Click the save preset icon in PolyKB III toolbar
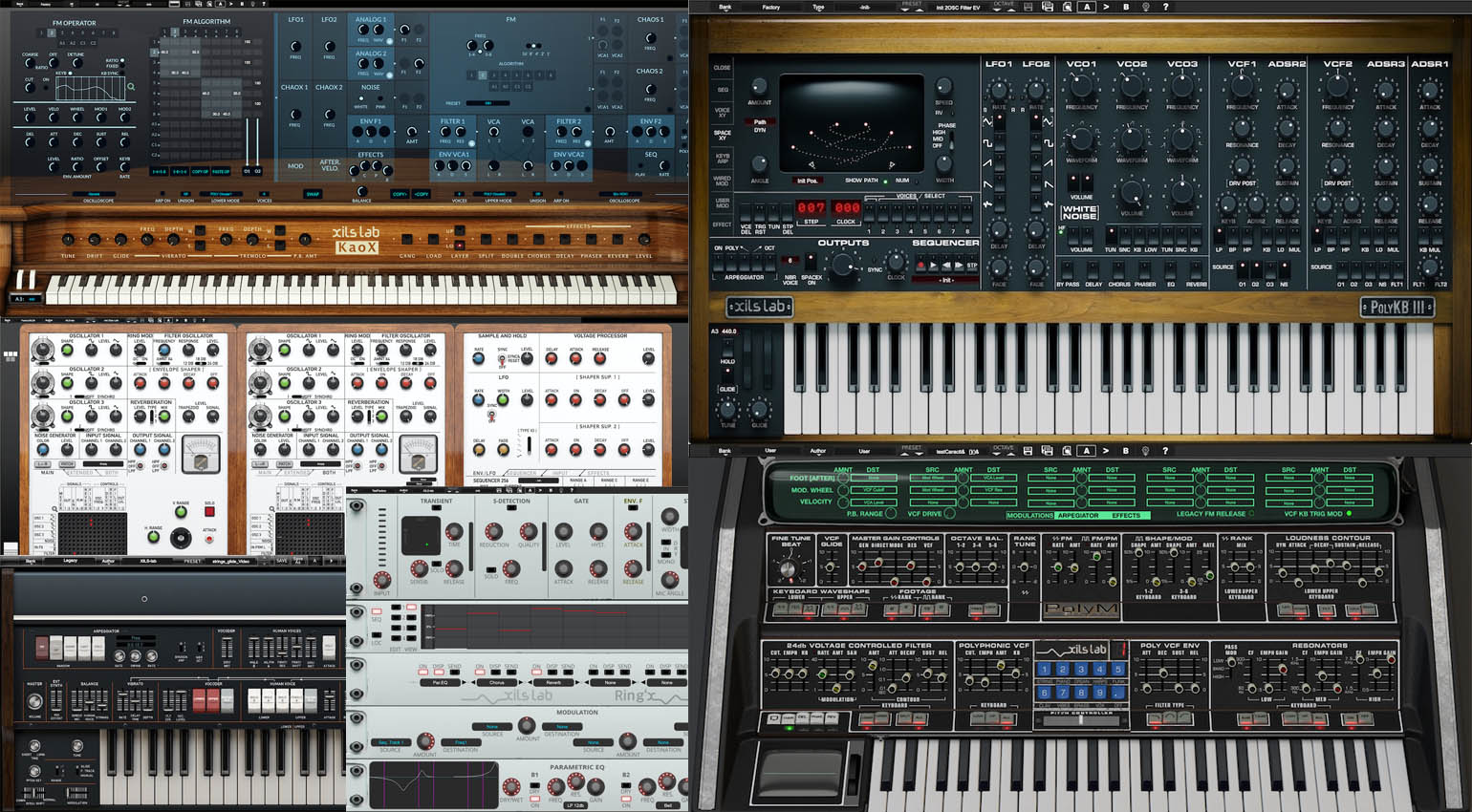Screen dimensions: 1472x812 tap(1028, 7)
